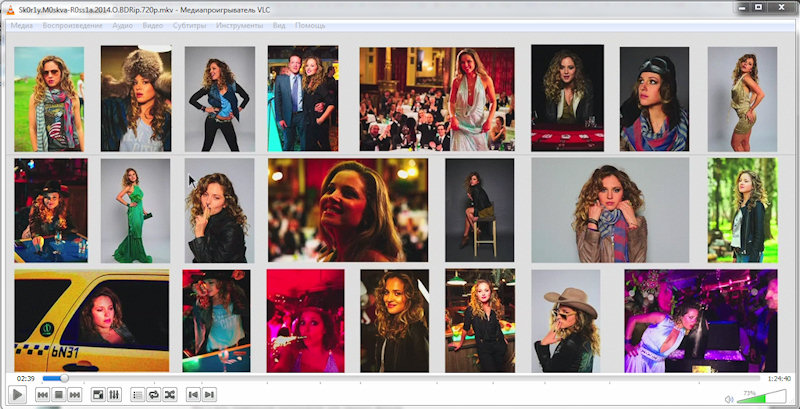Open extended settings equalizer panel
Viewport: 800px width, 409px height.
click(x=114, y=395)
